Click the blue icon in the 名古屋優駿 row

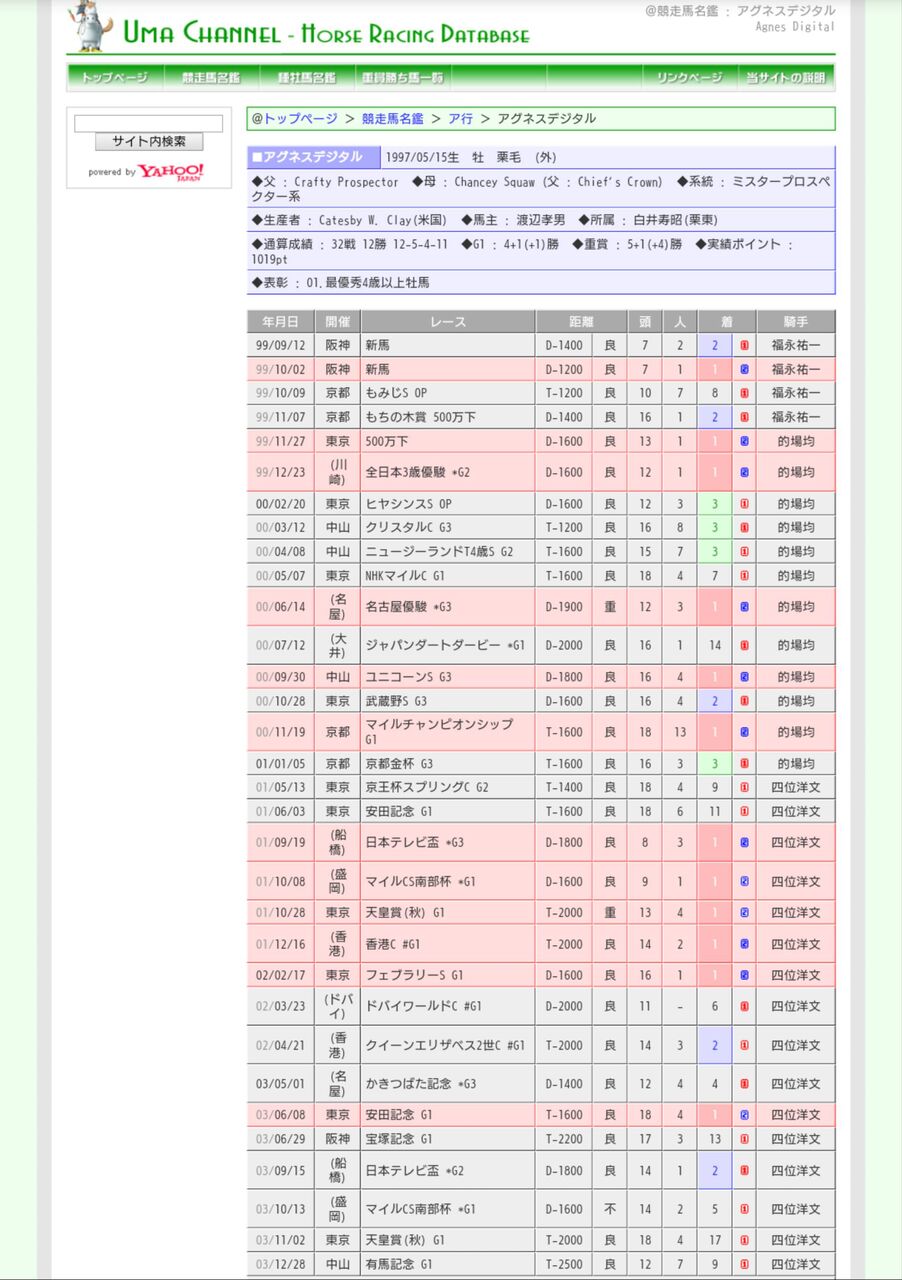744,607
